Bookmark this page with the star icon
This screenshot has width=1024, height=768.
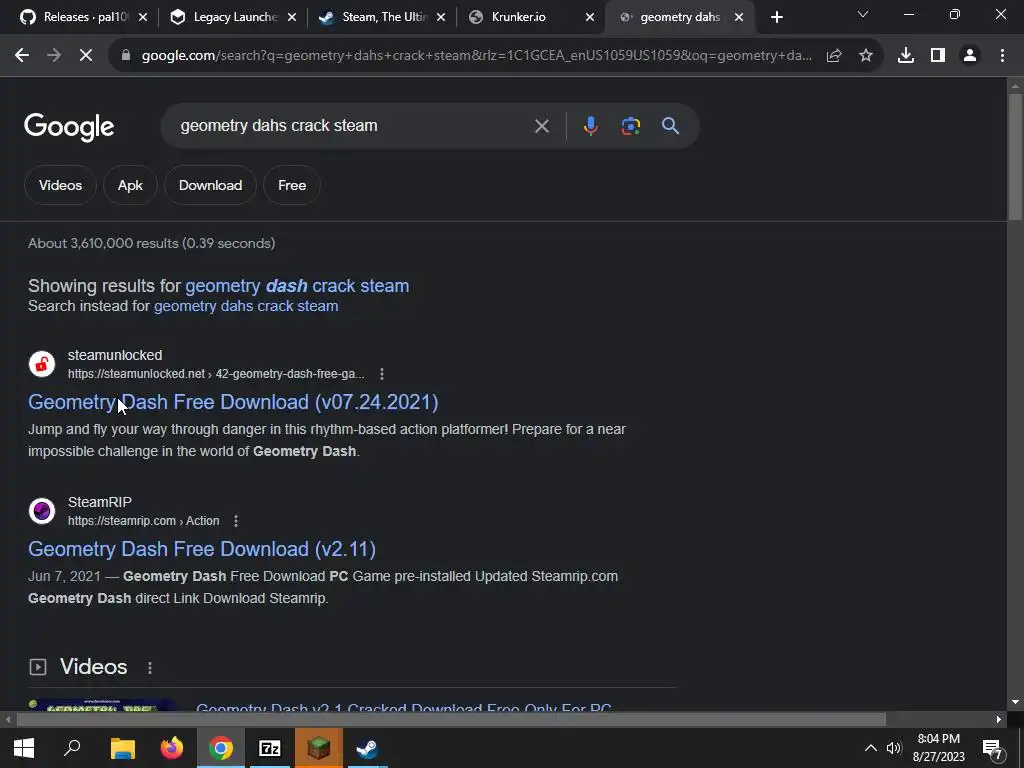(x=866, y=56)
